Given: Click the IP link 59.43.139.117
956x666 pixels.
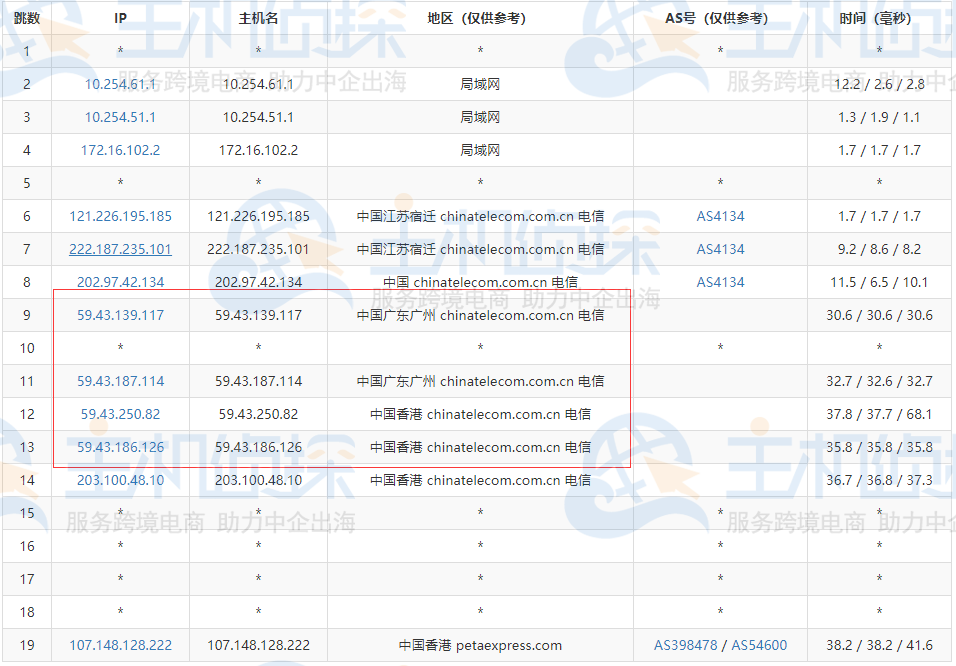Looking at the screenshot, I should tap(120, 315).
